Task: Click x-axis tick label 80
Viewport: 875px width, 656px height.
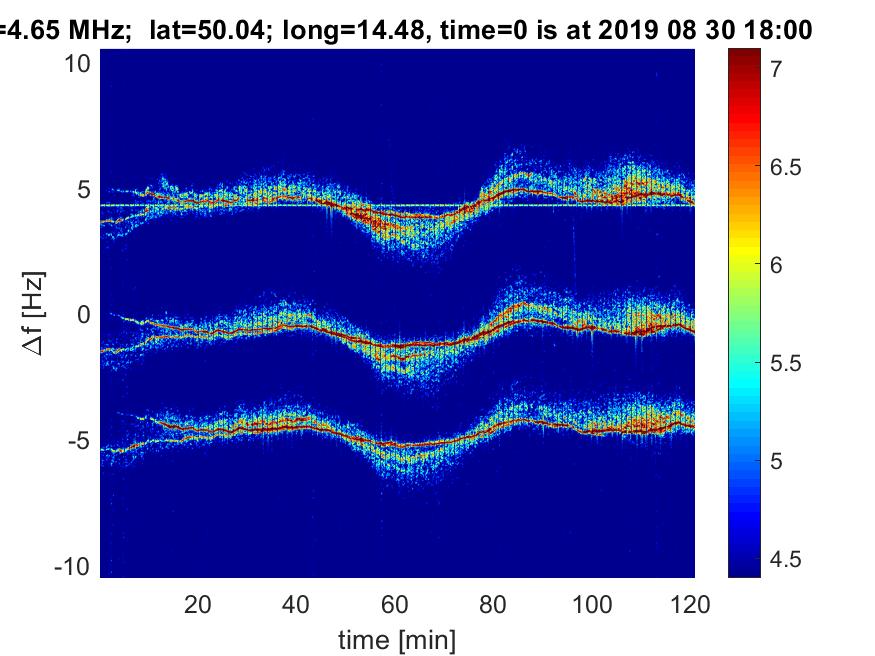Action: [494, 604]
